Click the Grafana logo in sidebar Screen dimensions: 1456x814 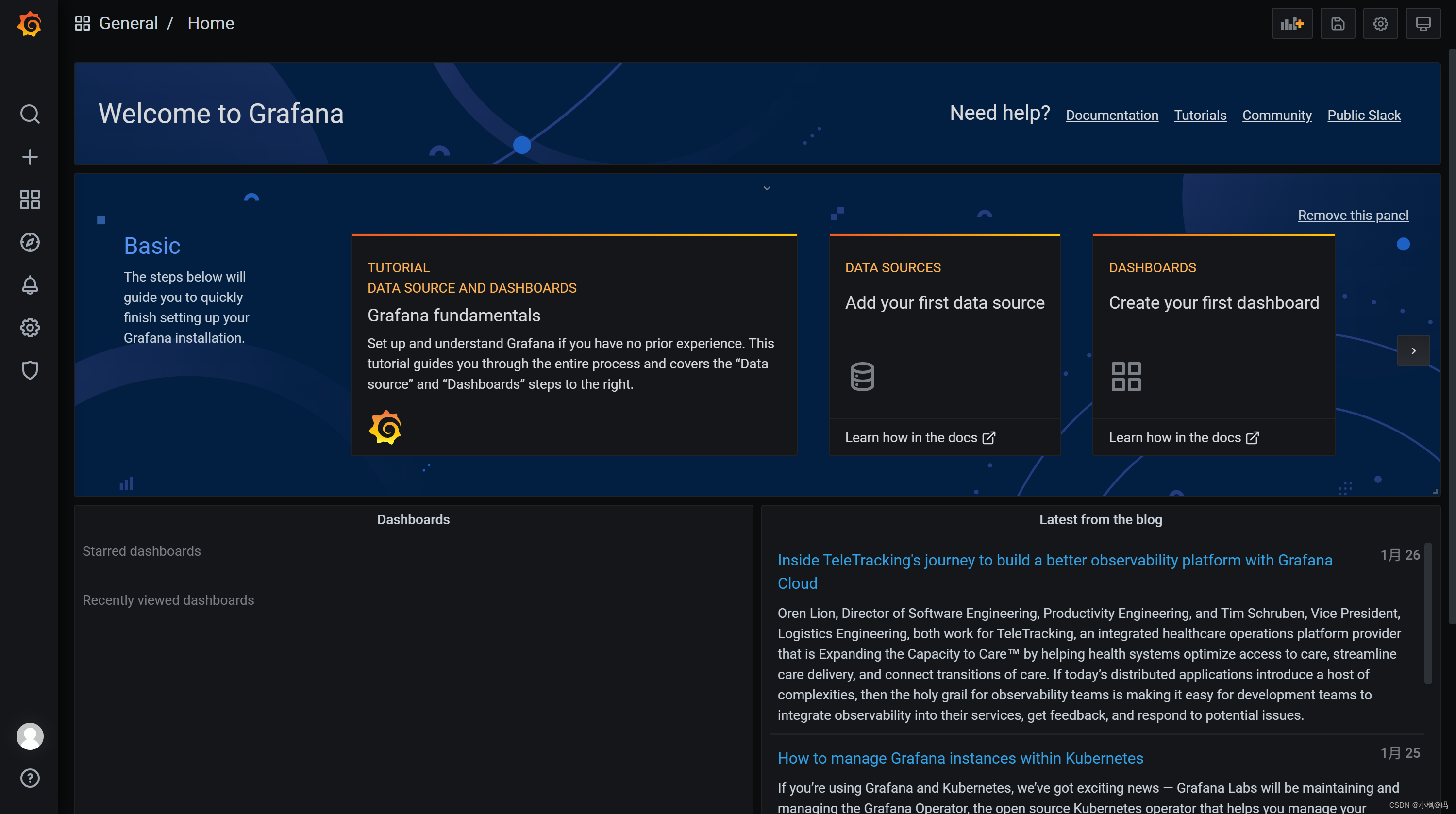point(30,24)
